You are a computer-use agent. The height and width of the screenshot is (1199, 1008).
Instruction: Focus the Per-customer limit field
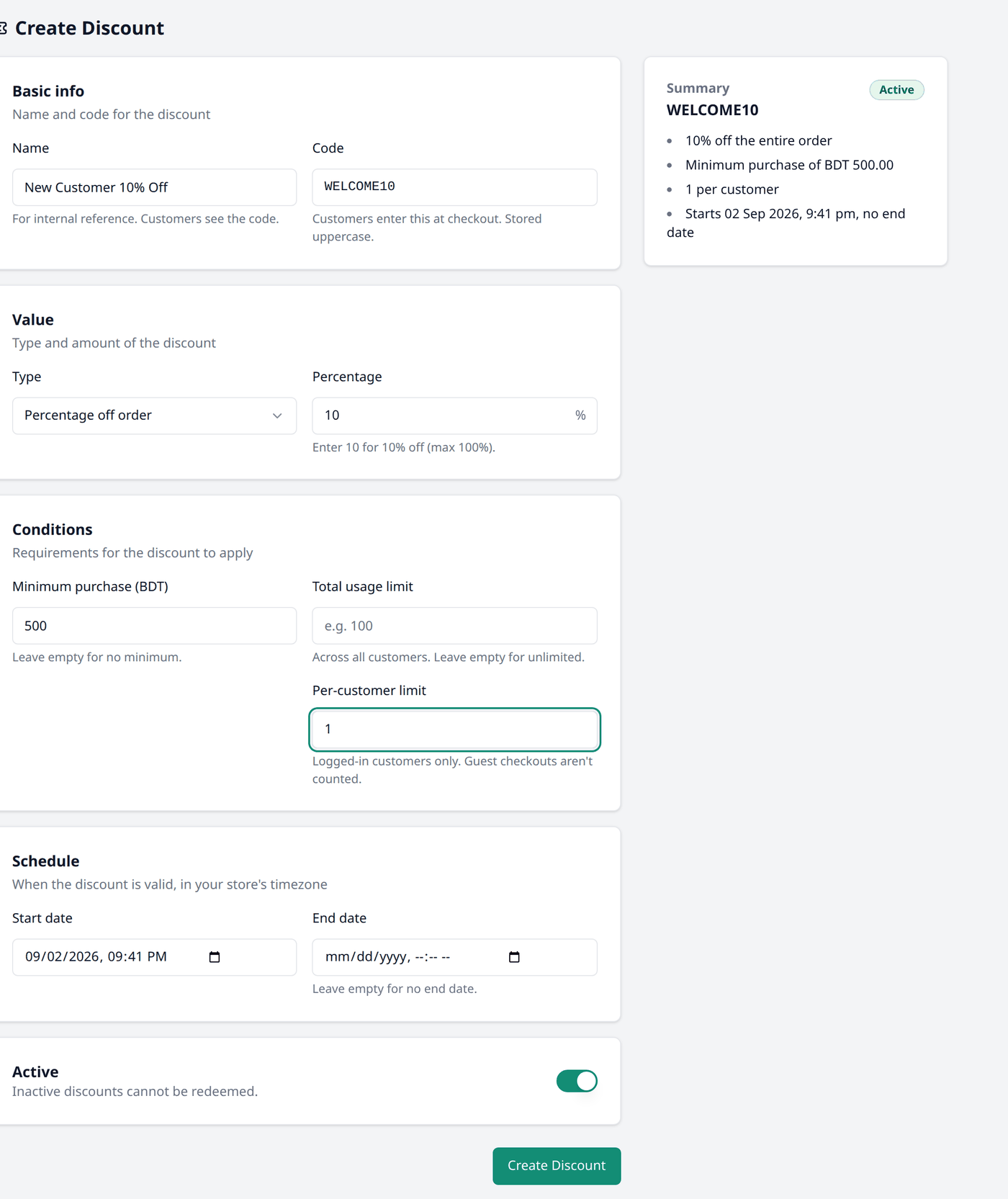pos(454,729)
